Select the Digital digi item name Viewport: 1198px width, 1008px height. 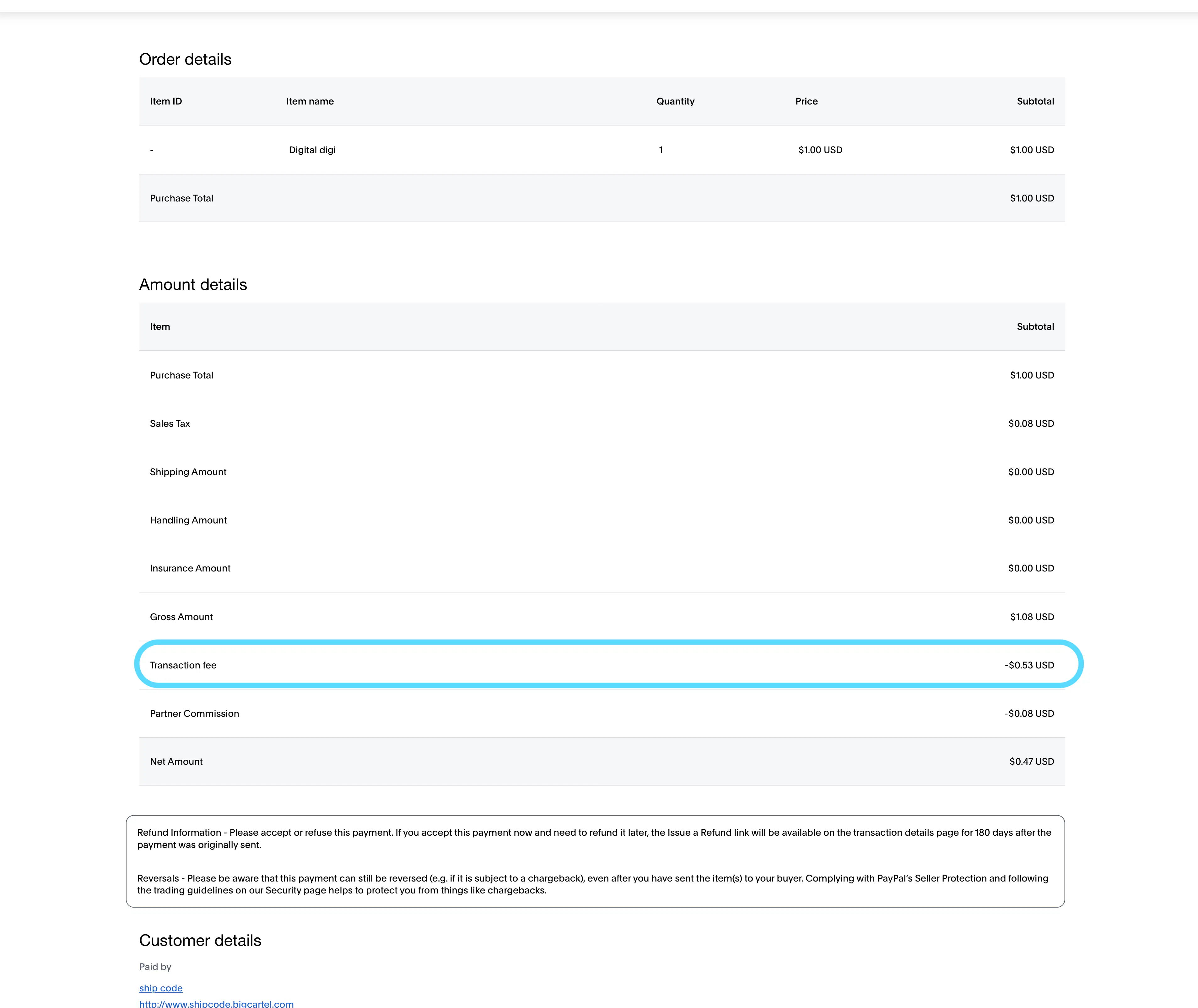312,150
